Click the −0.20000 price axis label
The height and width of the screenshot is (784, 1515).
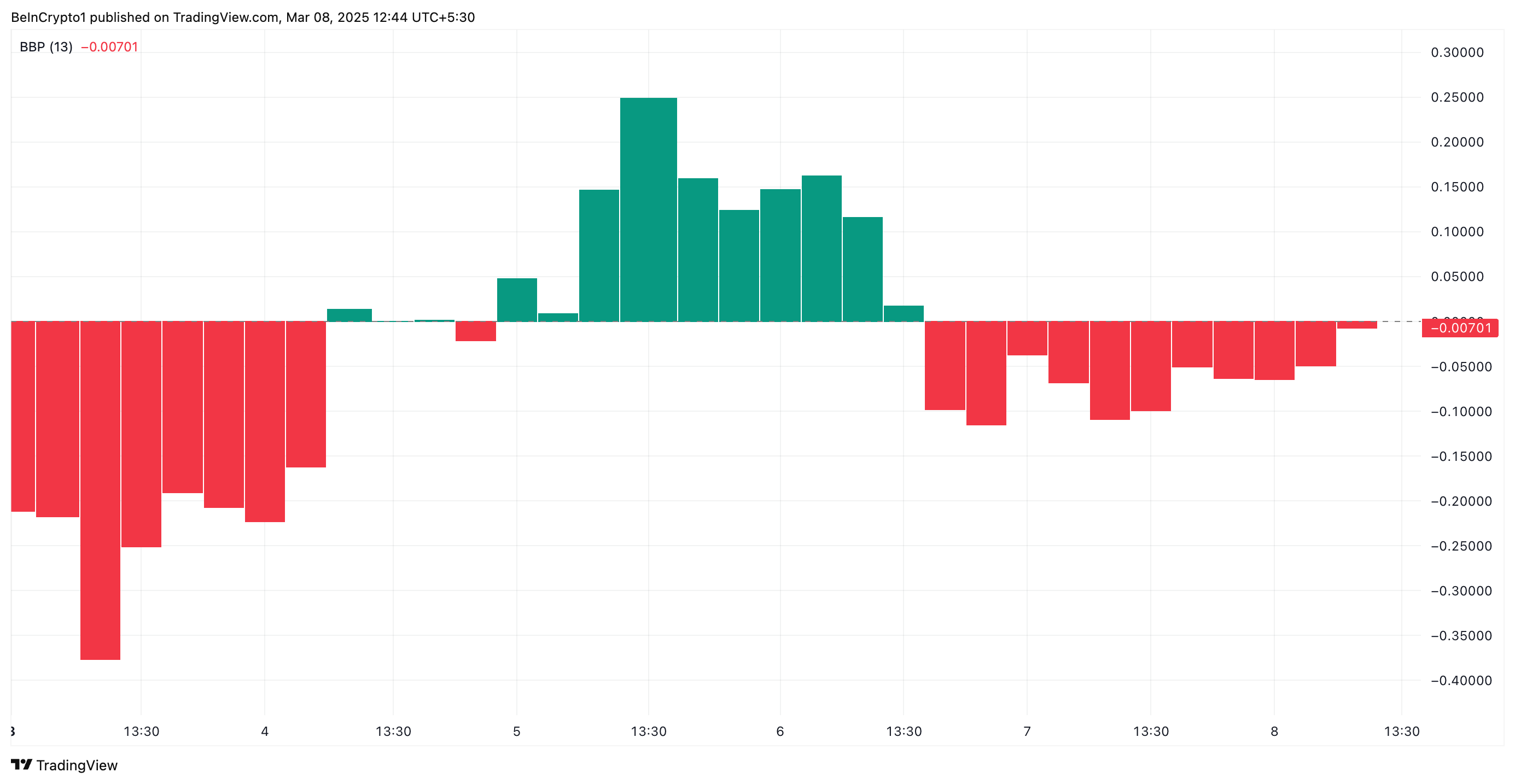click(x=1461, y=501)
